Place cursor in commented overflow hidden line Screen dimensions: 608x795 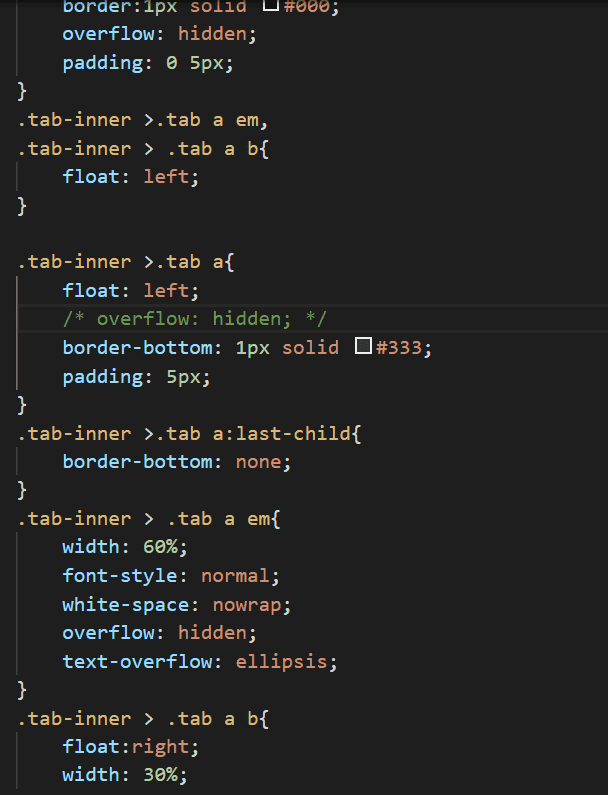click(x=195, y=319)
